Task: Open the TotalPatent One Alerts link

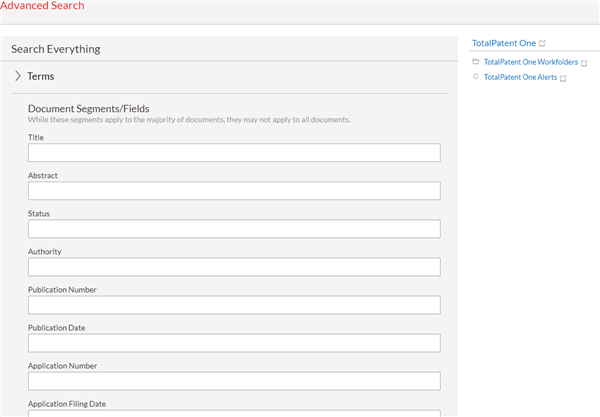Action: 520,77
